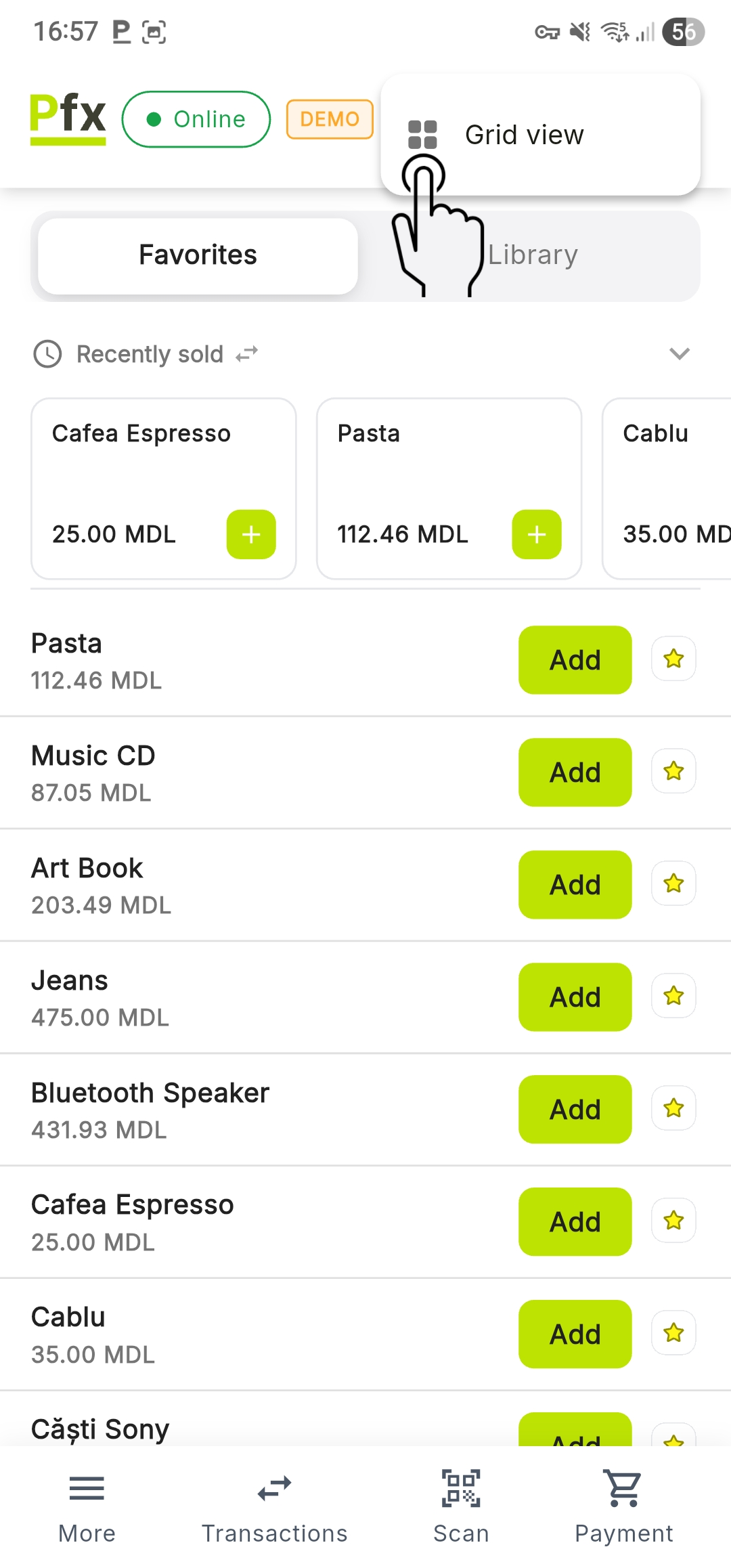731x1568 pixels.
Task: Open the Scan QR code icon
Action: 461,1488
